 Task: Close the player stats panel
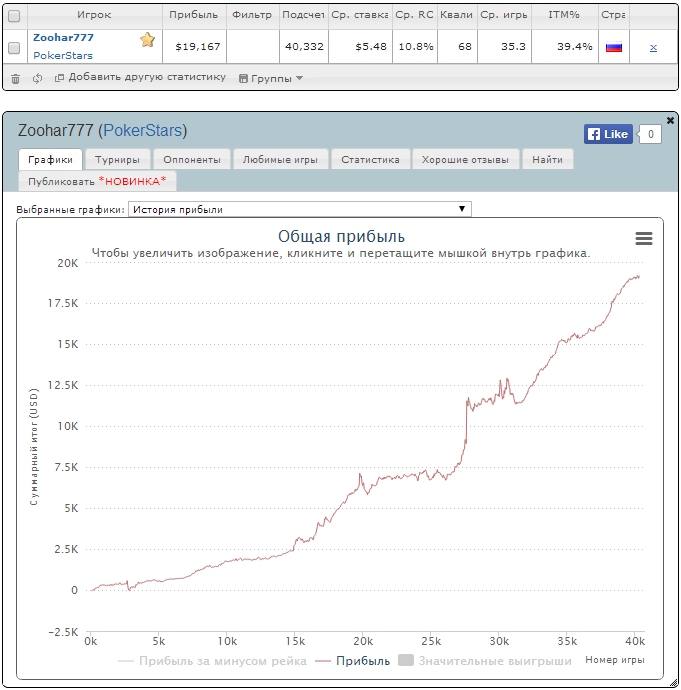[x=670, y=120]
